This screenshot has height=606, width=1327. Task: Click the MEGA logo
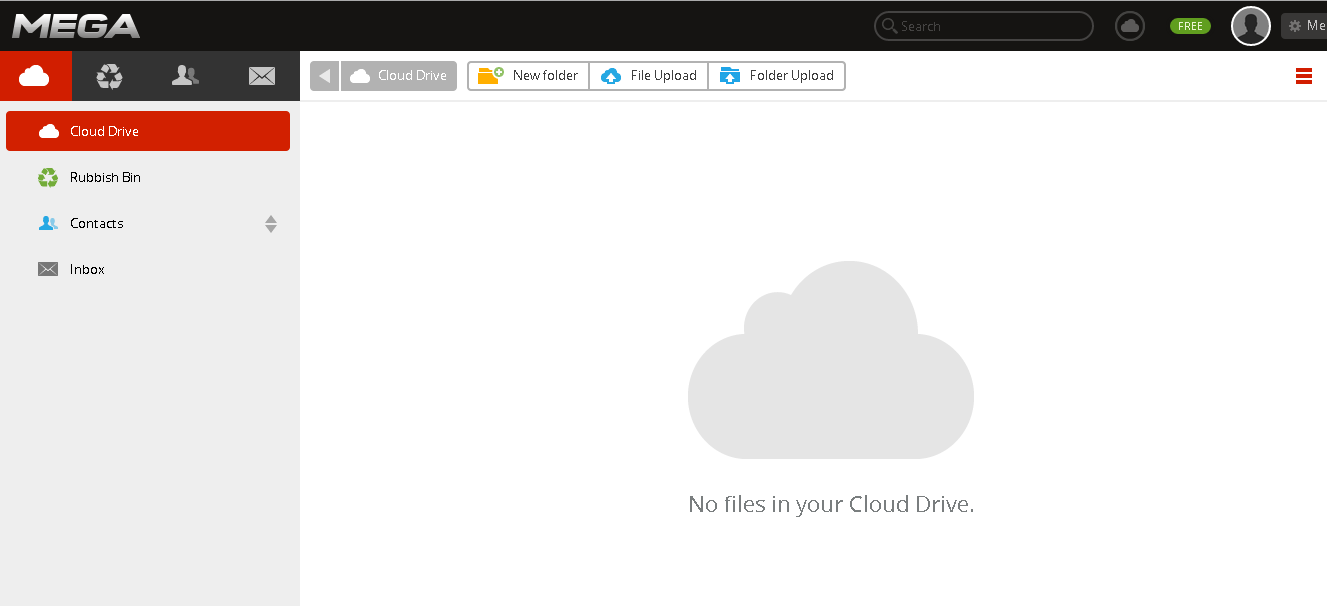pos(74,25)
